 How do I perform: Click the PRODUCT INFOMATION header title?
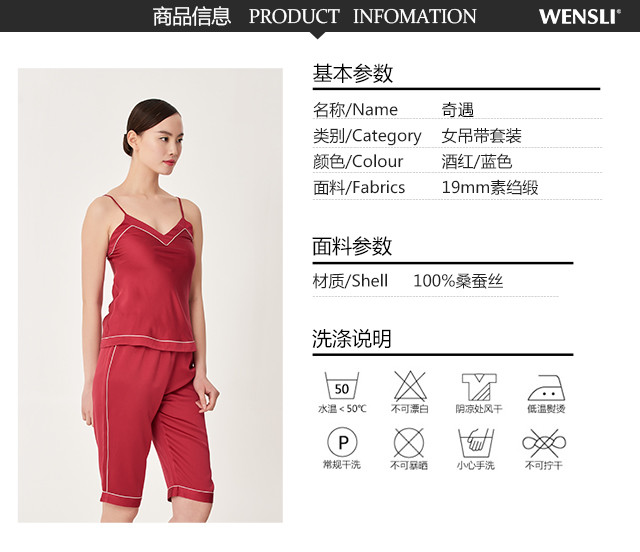click(x=362, y=16)
